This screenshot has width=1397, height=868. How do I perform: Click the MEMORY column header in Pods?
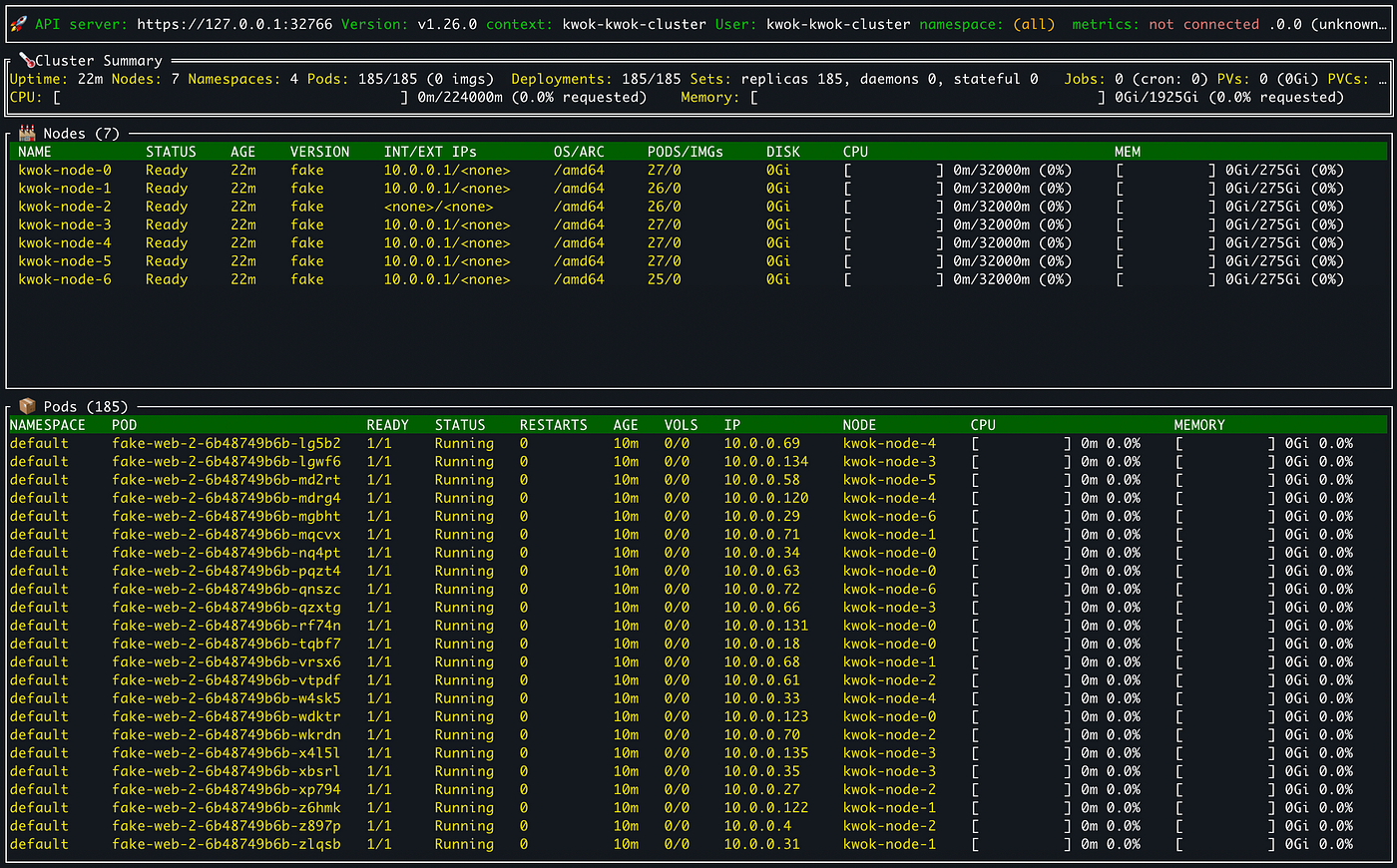(x=1199, y=425)
